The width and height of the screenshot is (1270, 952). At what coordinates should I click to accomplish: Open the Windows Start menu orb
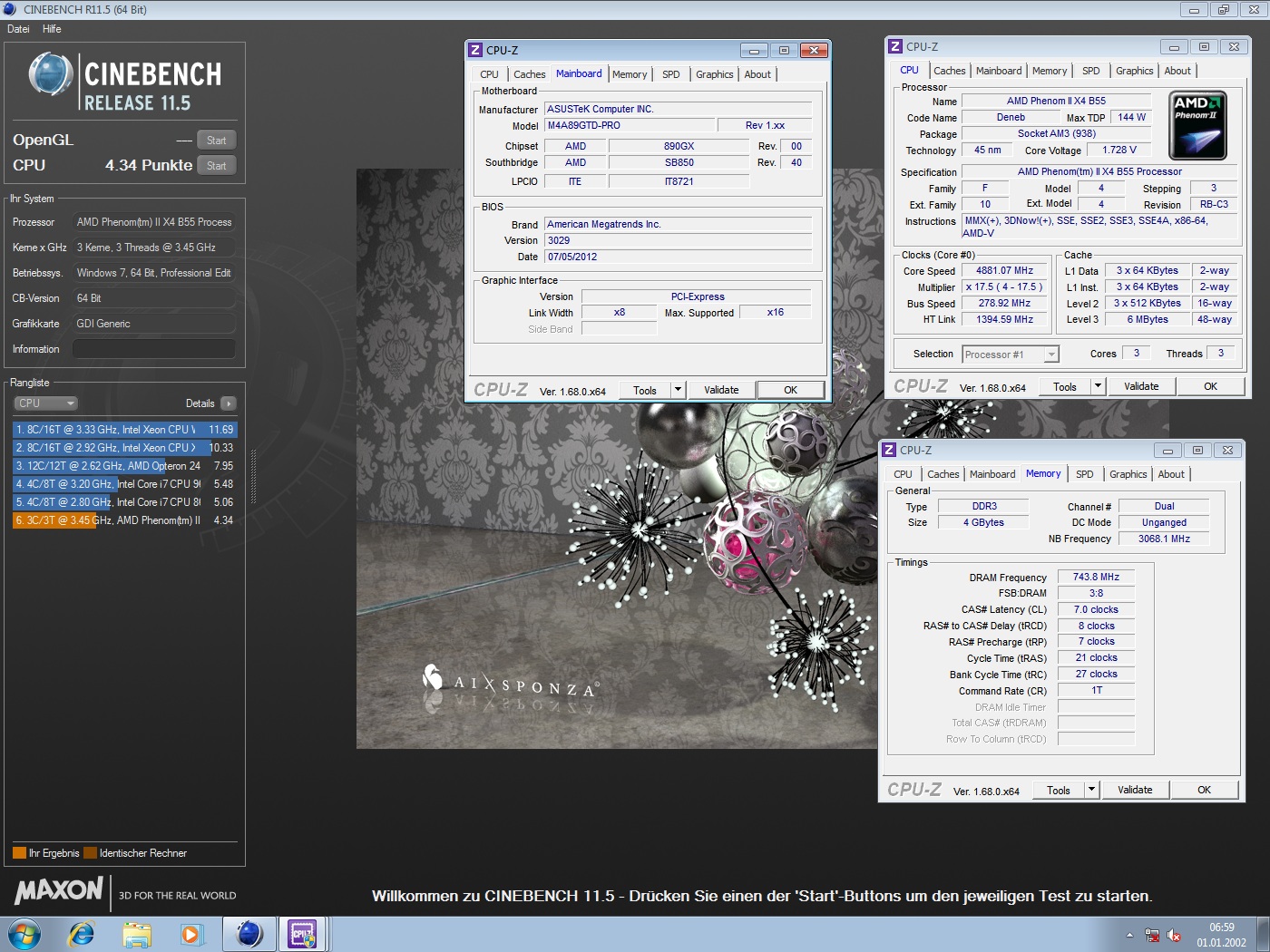point(24,934)
